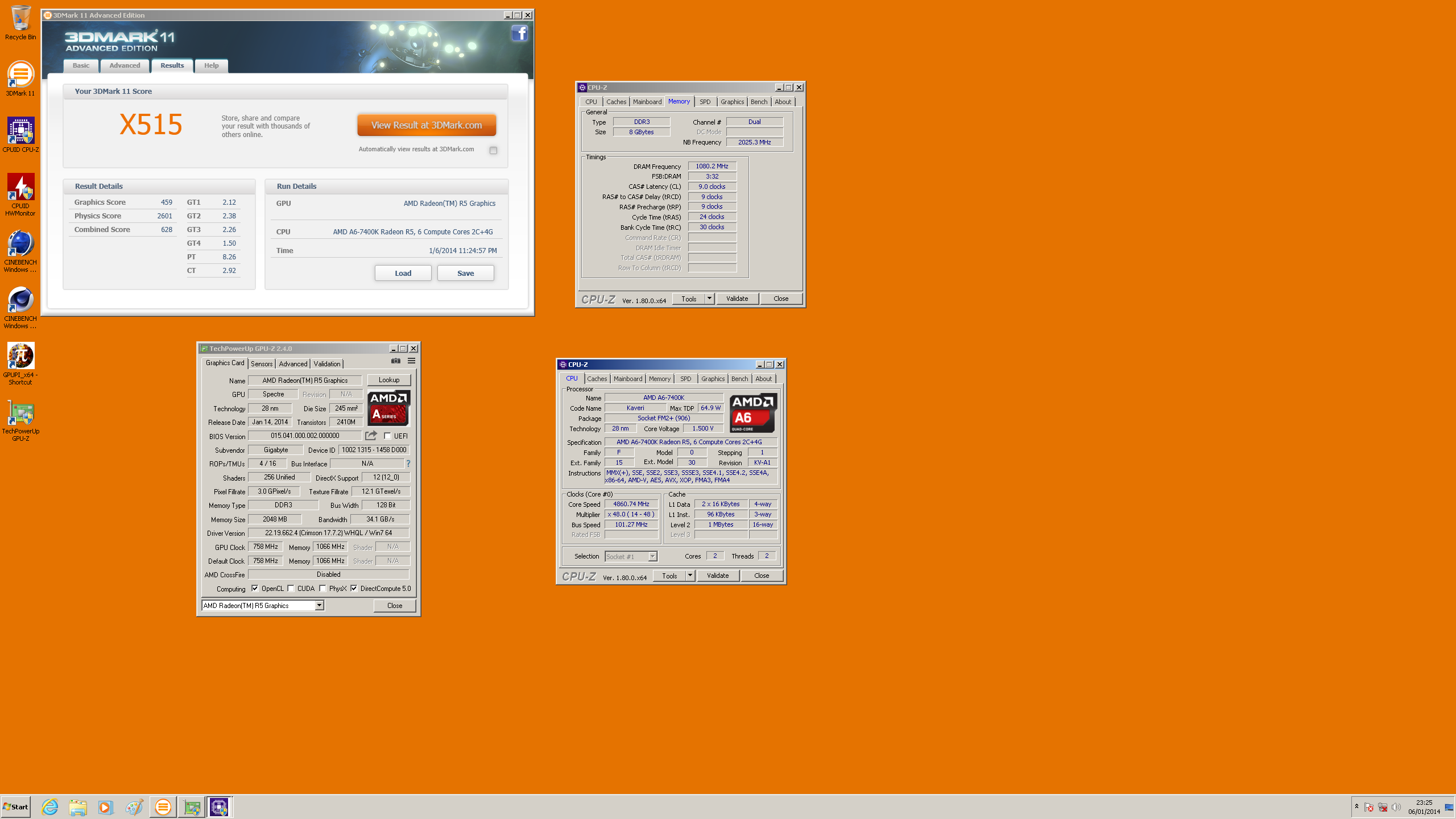Click Validate in CPU-Z CPU window

(718, 576)
